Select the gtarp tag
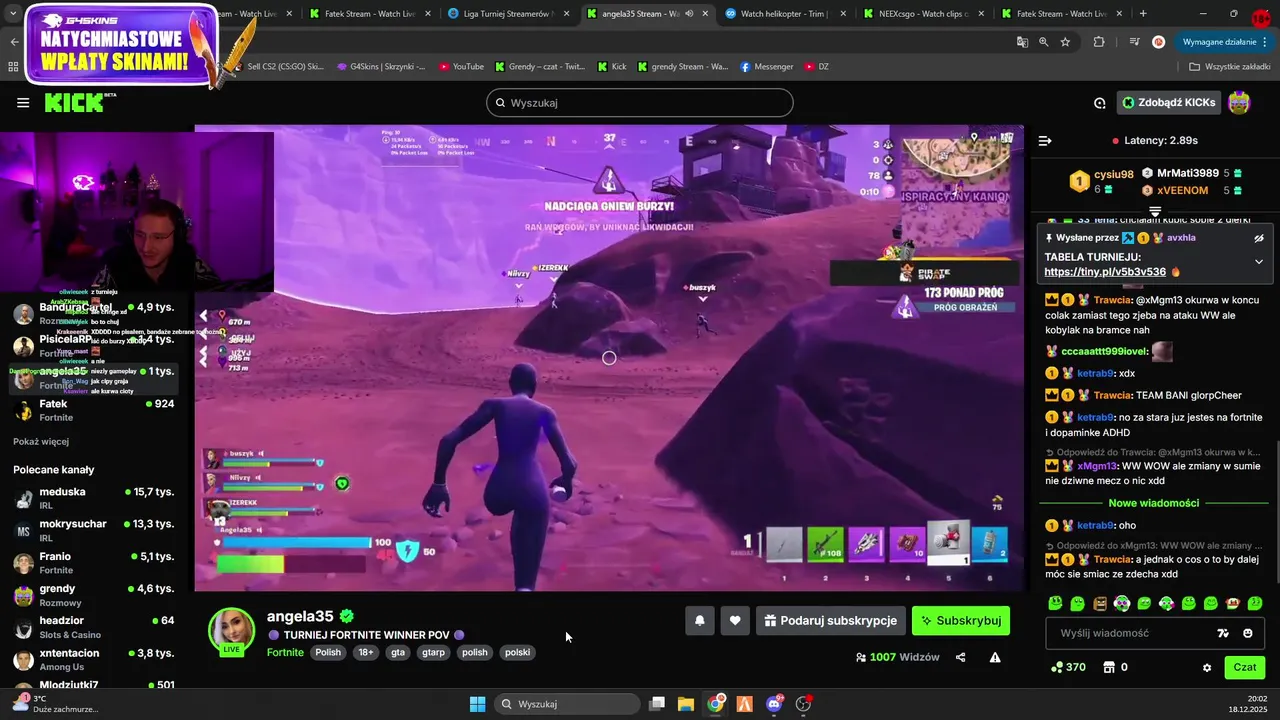Viewport: 1280px width, 720px height. coord(433,652)
